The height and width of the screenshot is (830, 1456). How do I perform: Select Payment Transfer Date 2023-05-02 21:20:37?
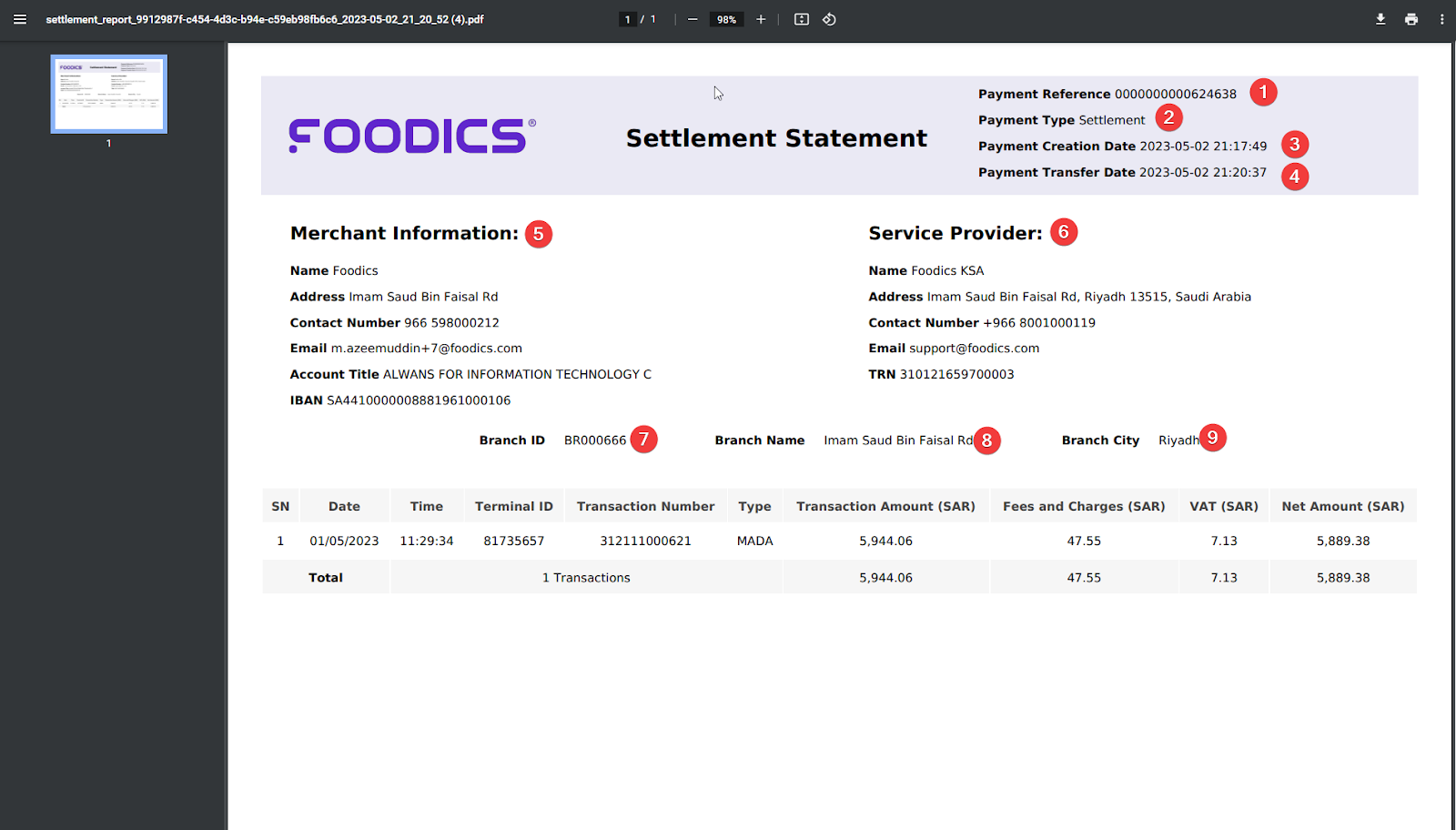[x=1122, y=172]
